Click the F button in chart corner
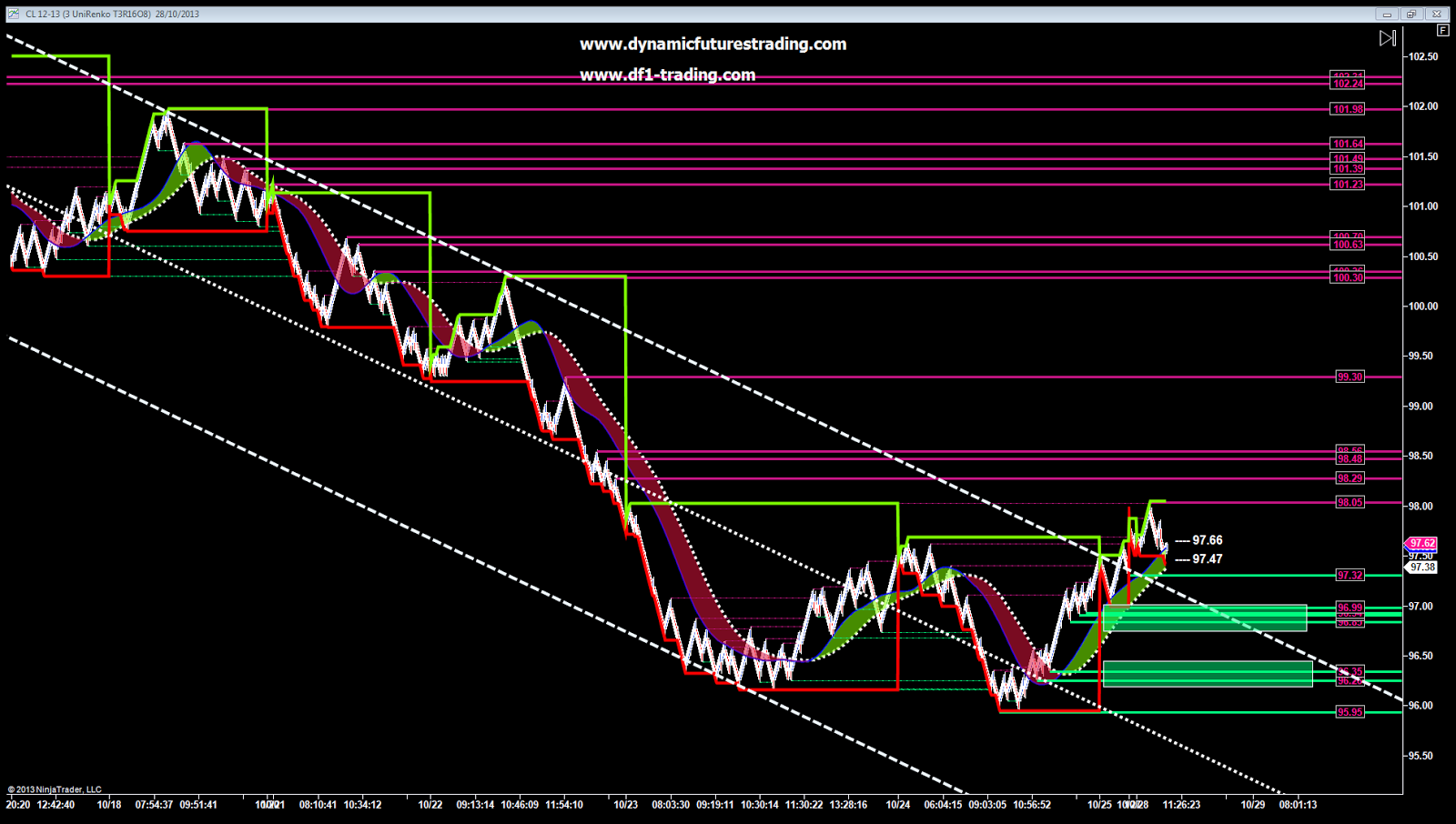The image size is (1456, 824). click(x=1443, y=30)
